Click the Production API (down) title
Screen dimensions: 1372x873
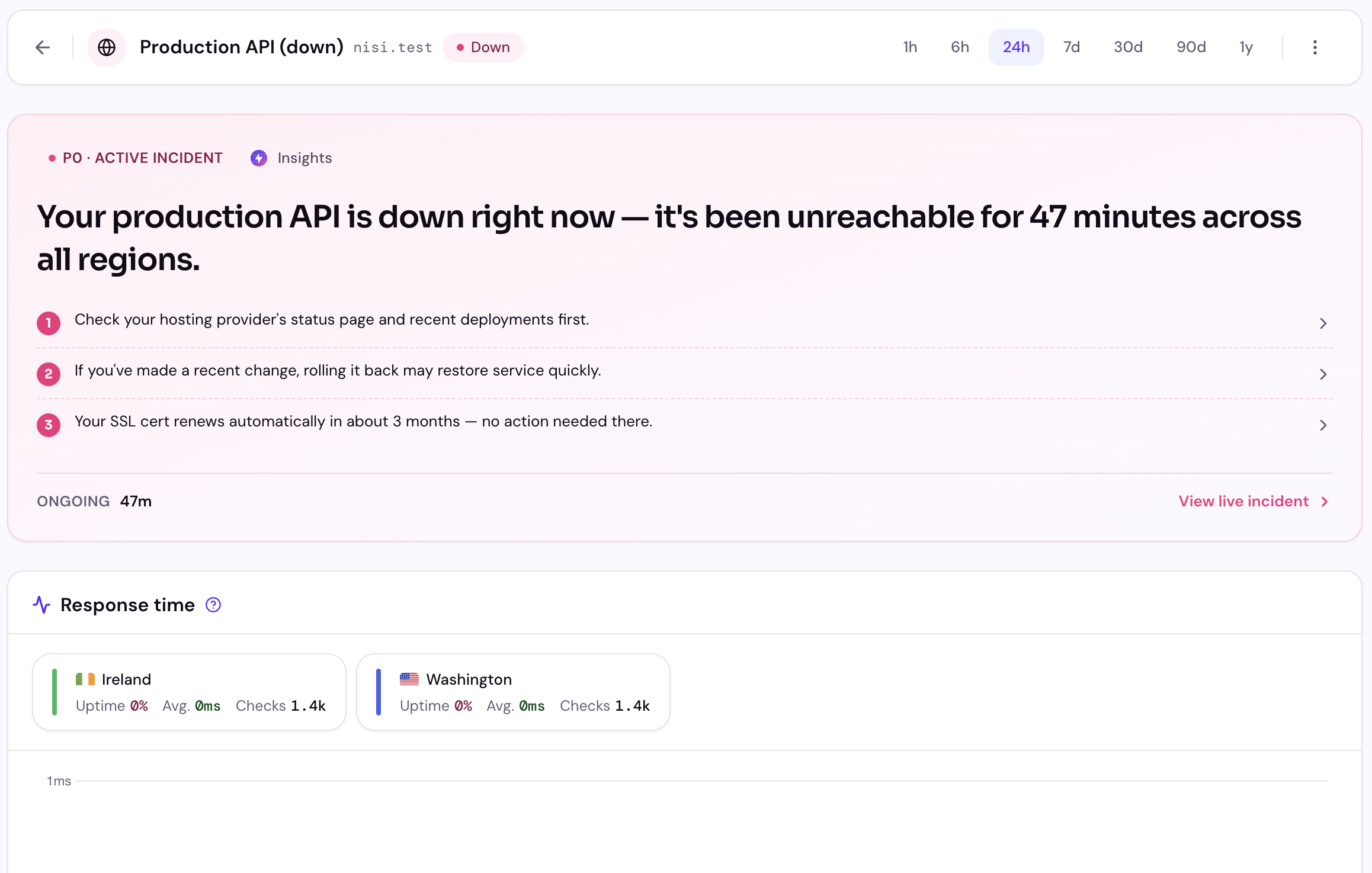click(242, 47)
